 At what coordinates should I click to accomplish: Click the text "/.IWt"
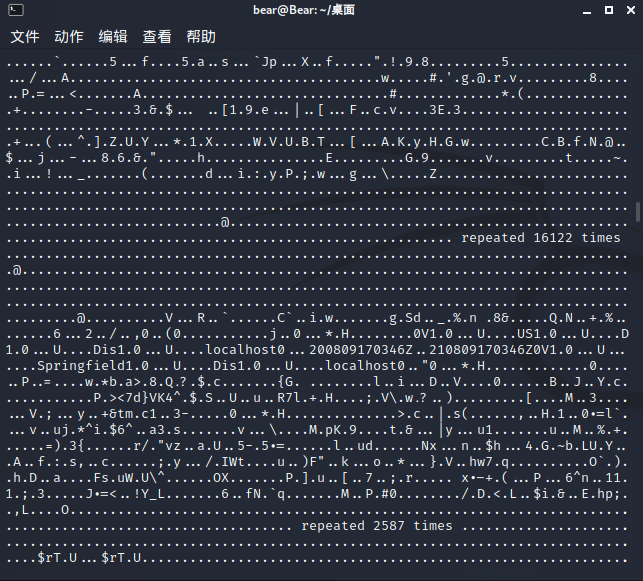[x=225, y=462]
